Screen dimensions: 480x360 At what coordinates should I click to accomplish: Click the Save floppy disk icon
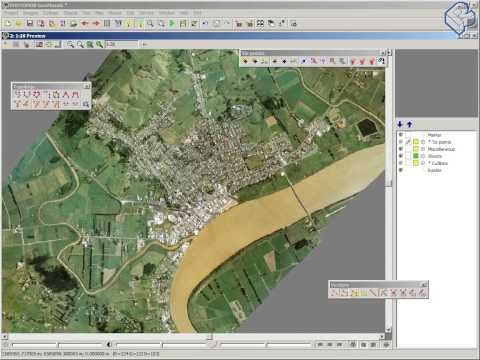coord(30,23)
